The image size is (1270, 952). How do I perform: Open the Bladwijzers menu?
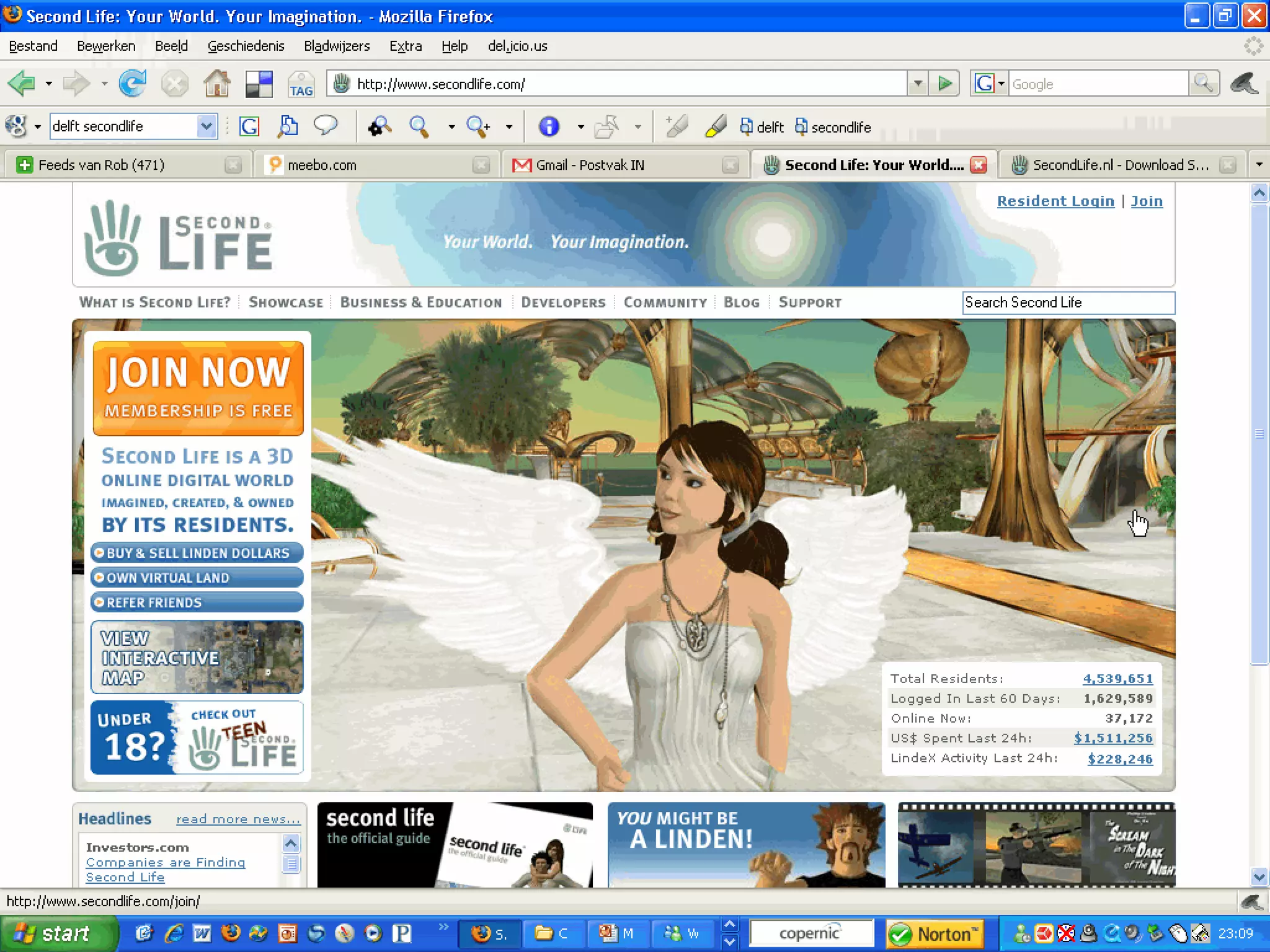337,46
